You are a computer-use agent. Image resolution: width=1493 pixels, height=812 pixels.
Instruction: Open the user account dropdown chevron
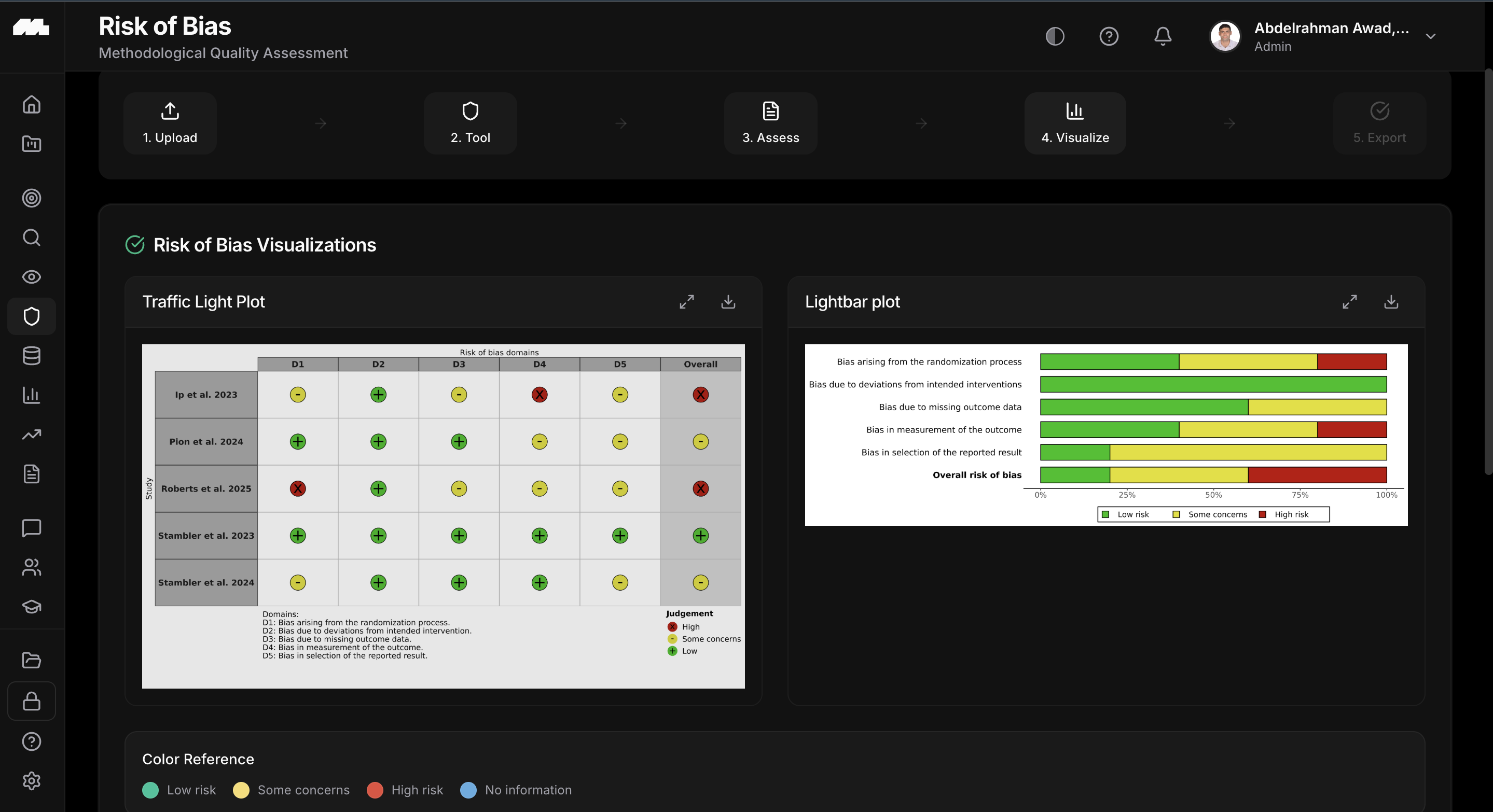[x=1430, y=36]
